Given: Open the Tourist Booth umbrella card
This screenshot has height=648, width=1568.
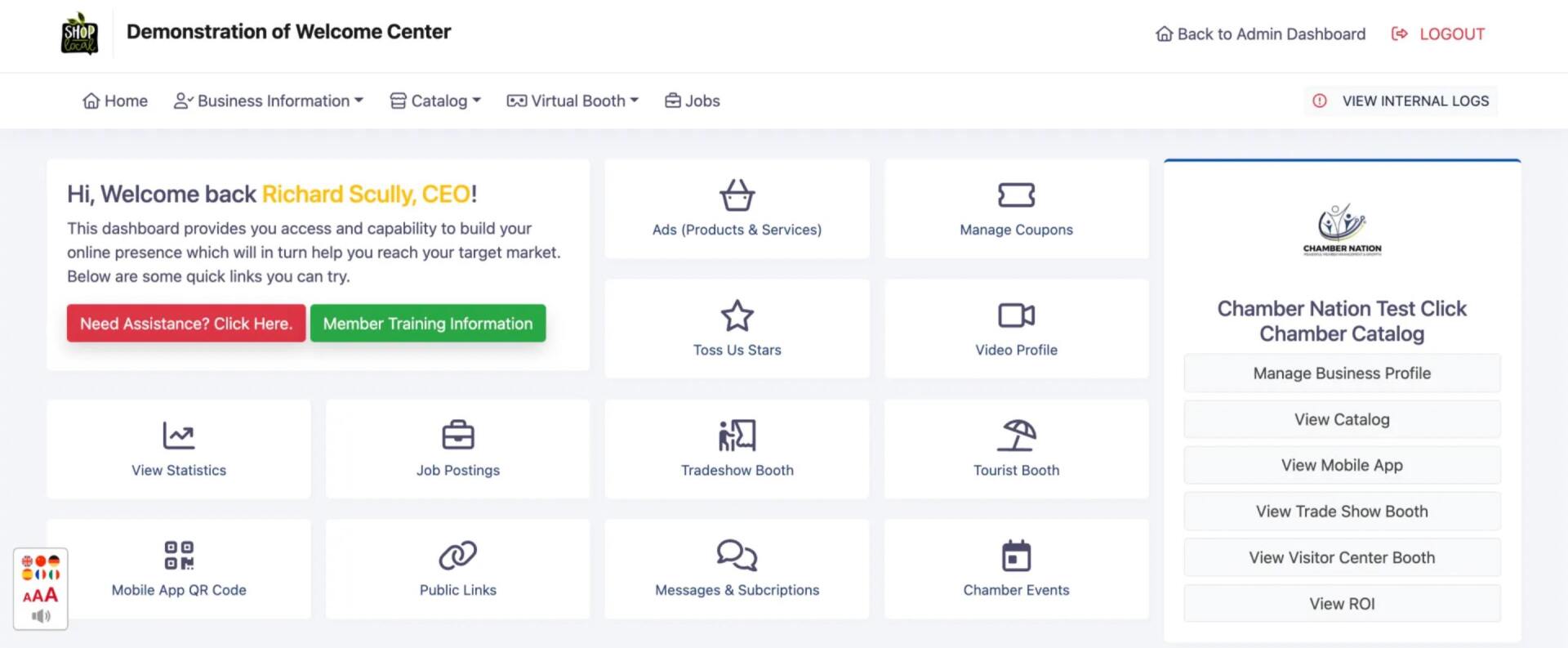Looking at the screenshot, I should coord(1016,449).
